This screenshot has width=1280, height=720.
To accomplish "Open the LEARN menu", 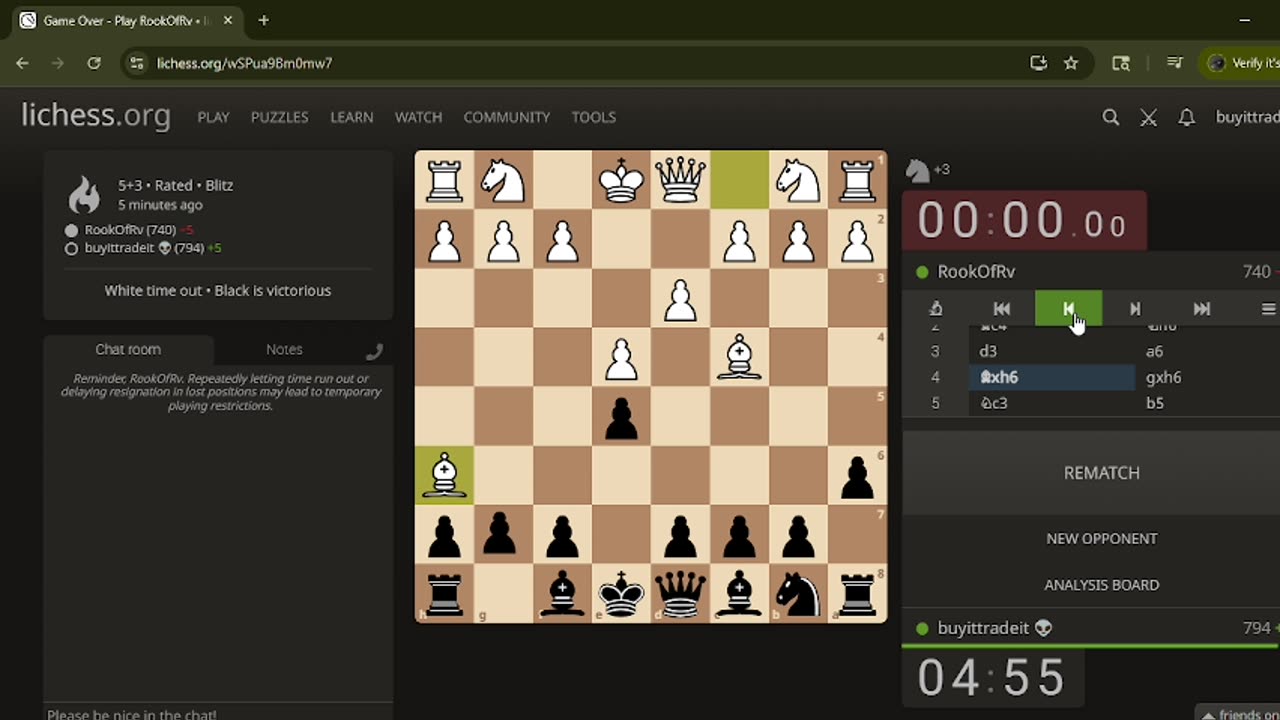I will [x=352, y=117].
